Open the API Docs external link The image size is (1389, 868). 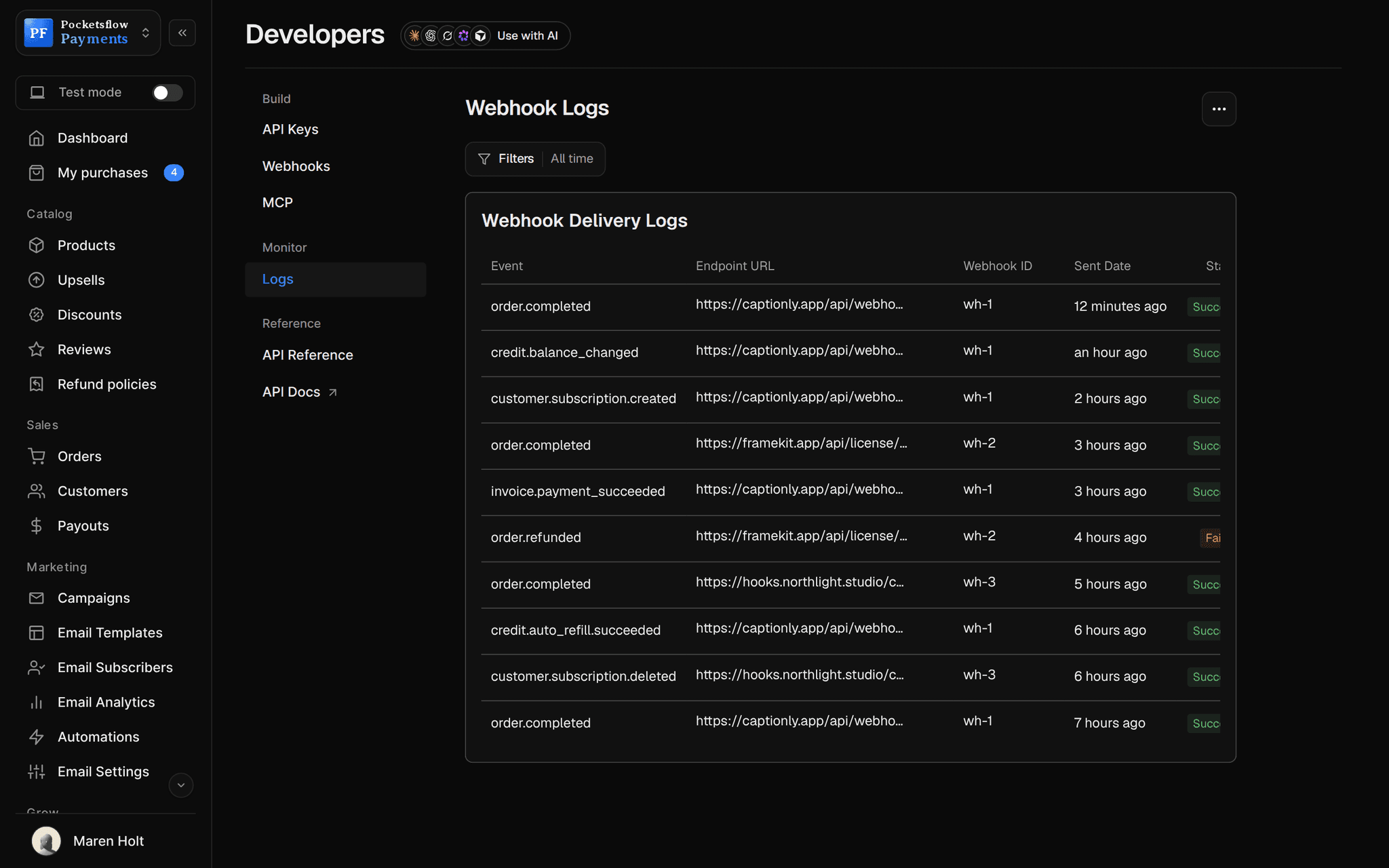coord(300,392)
